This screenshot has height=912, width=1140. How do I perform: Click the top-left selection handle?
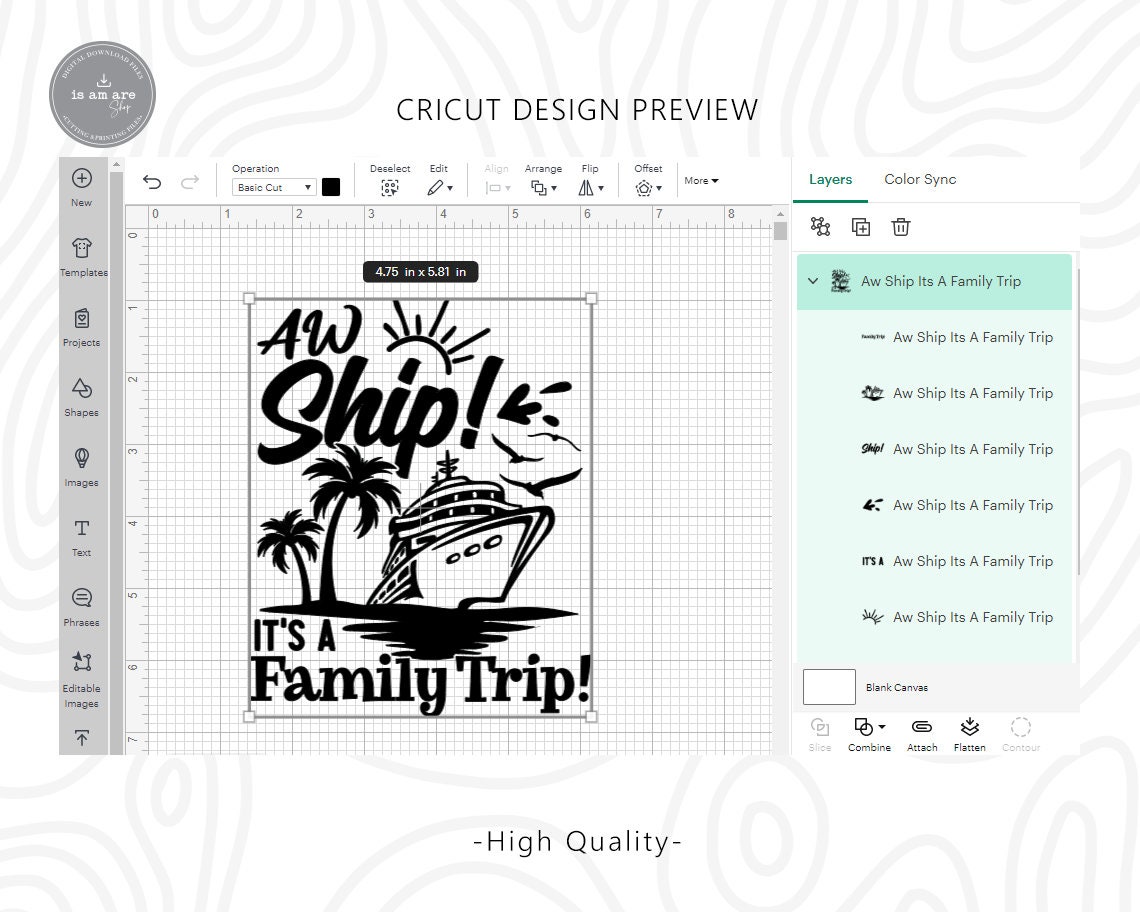(x=249, y=298)
